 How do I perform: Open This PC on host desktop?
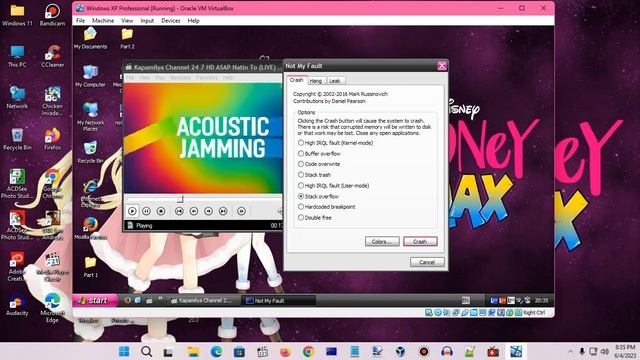(x=17, y=56)
